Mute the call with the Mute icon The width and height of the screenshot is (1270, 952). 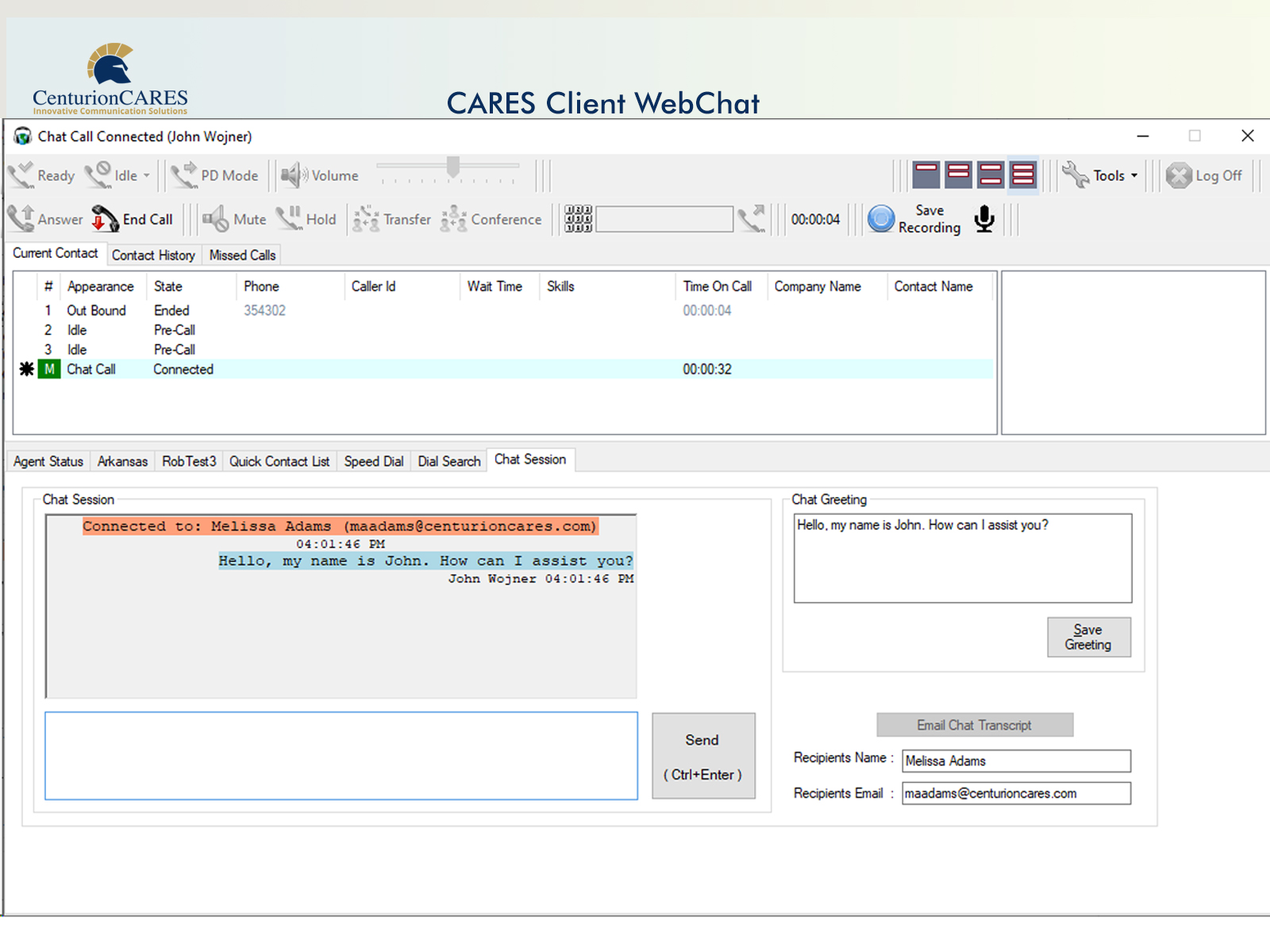[216, 219]
